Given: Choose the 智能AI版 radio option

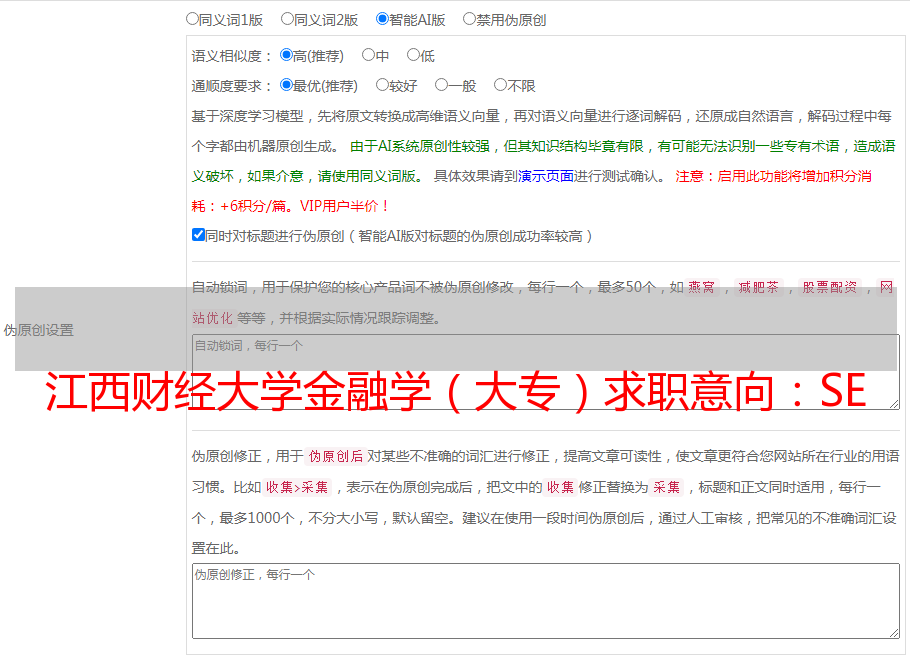Looking at the screenshot, I should click(x=382, y=19).
